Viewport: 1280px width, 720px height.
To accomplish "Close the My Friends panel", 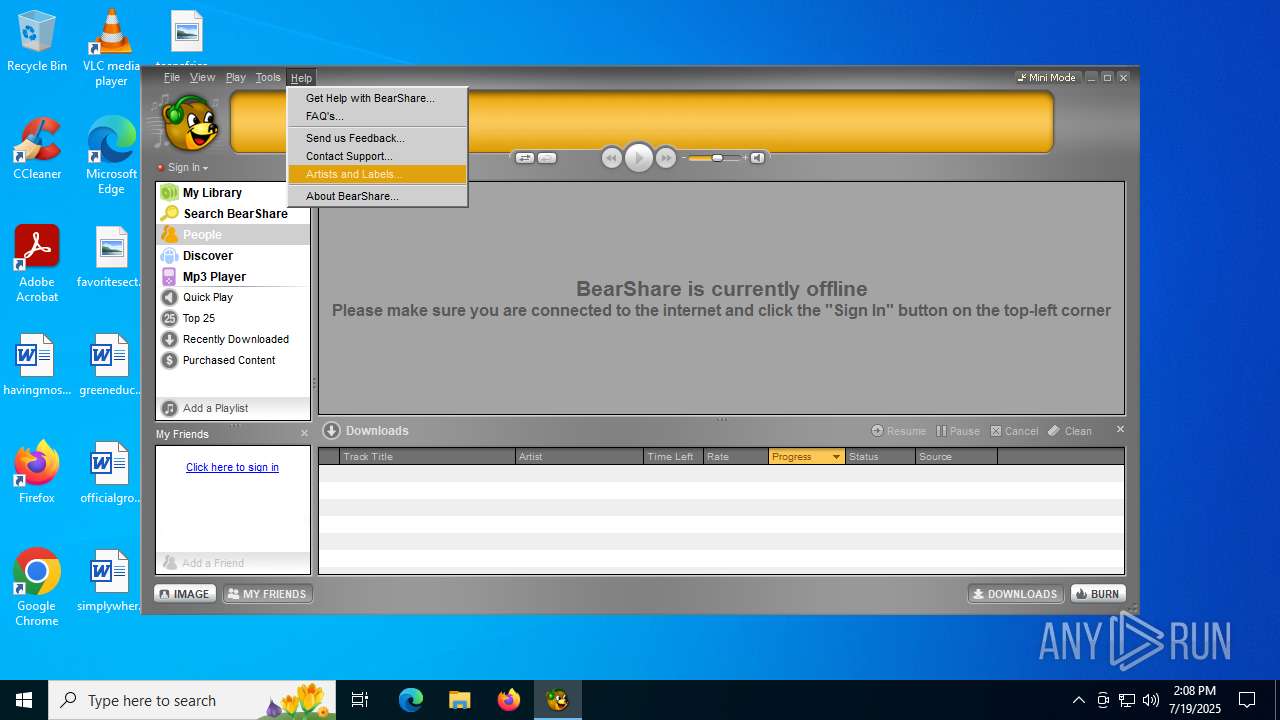I will tap(304, 433).
